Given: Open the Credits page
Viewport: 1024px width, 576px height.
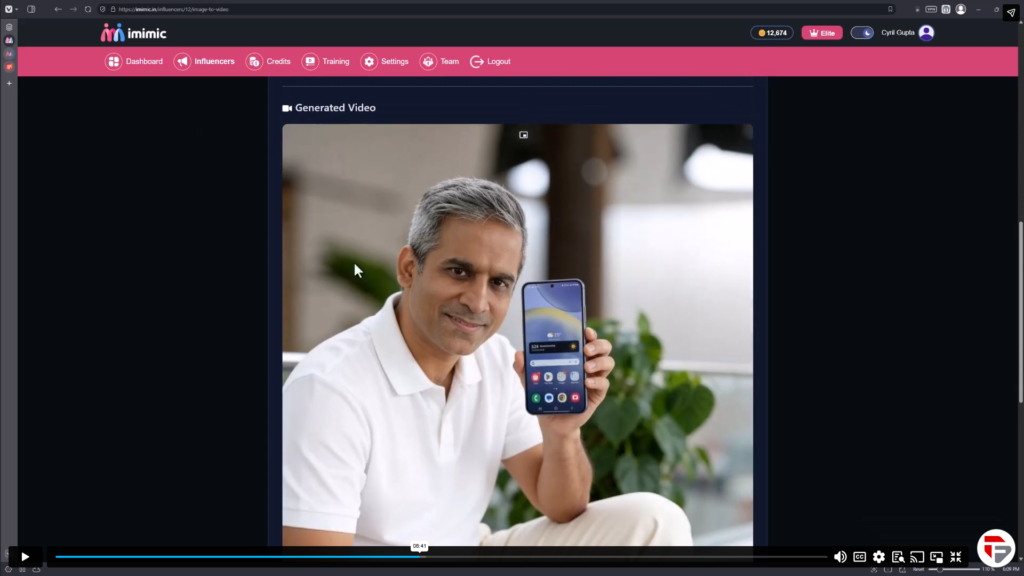Looking at the screenshot, I should [269, 62].
